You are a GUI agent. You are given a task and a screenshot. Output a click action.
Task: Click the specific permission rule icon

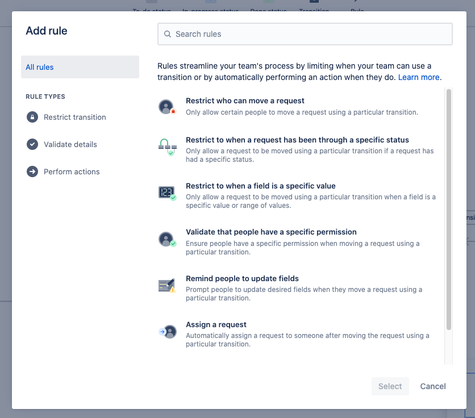[x=167, y=239]
